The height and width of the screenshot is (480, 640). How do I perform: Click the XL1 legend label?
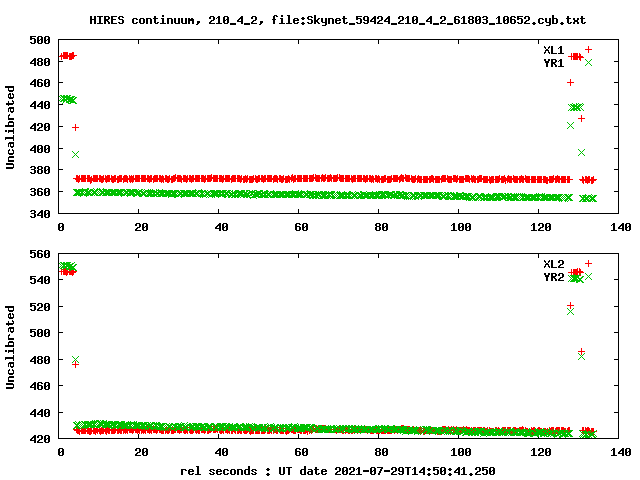(553, 50)
